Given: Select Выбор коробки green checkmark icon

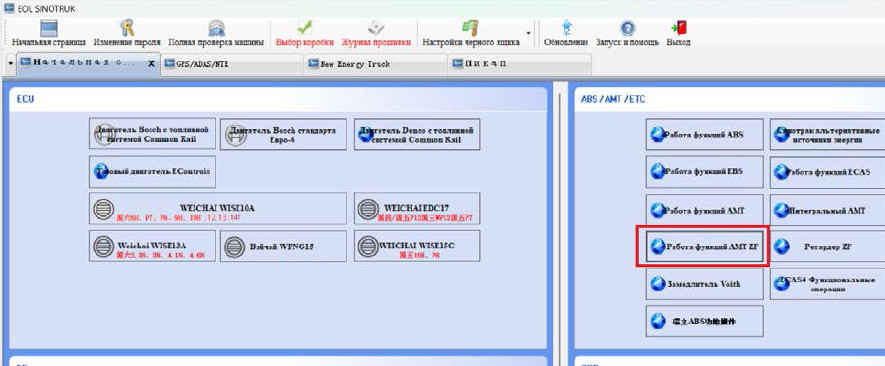Looking at the screenshot, I should tap(305, 27).
